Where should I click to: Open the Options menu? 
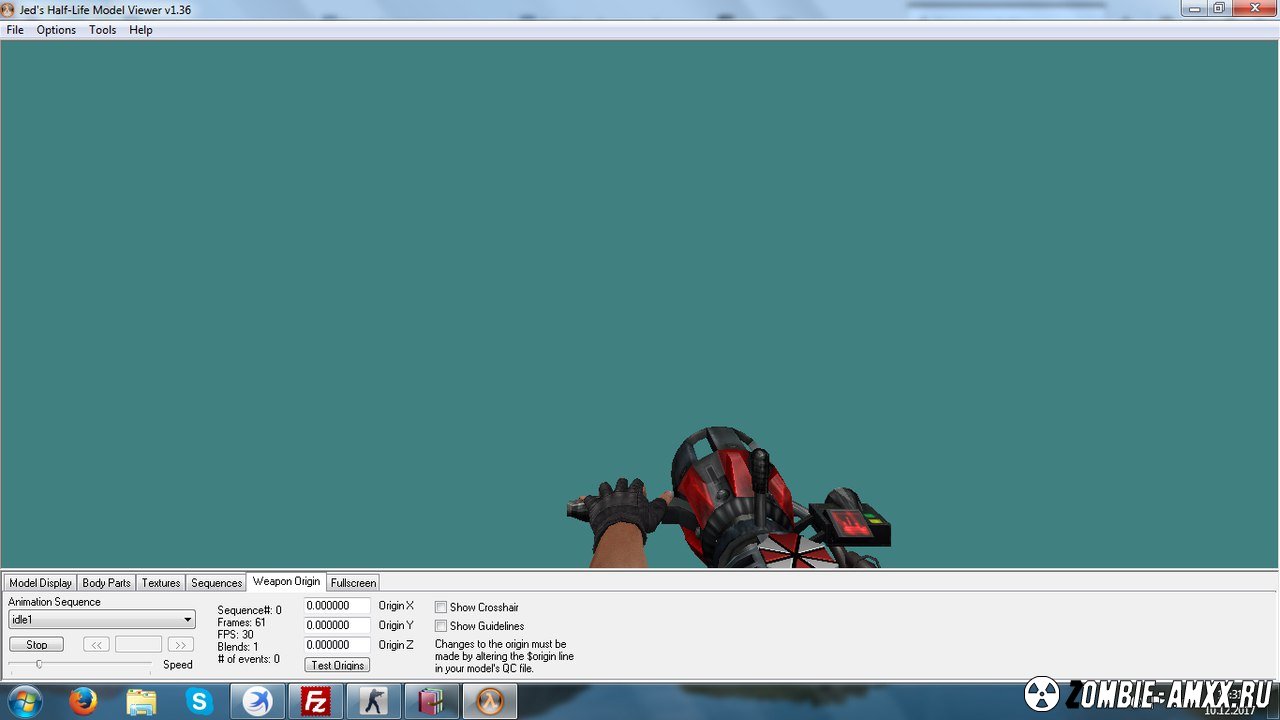(x=56, y=30)
